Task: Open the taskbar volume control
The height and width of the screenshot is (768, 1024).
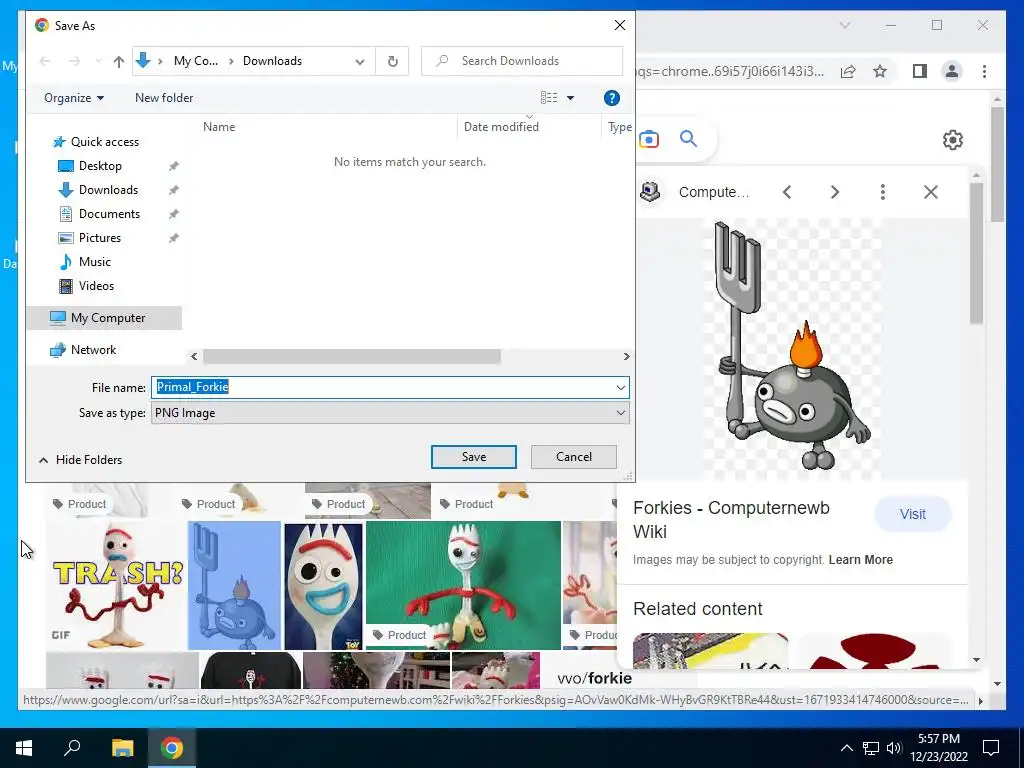Action: point(894,748)
